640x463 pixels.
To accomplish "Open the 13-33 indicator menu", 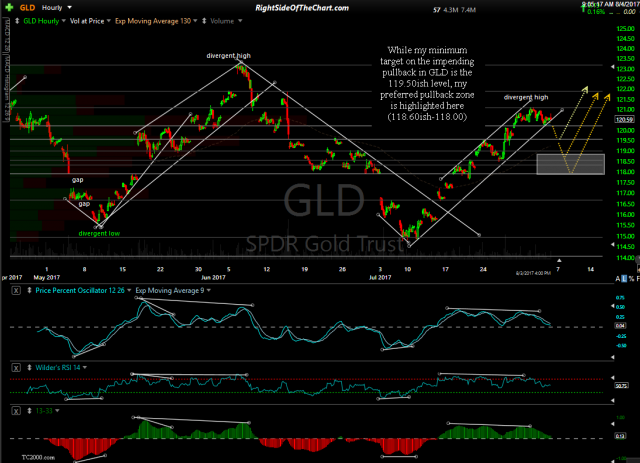I will pos(47,411).
